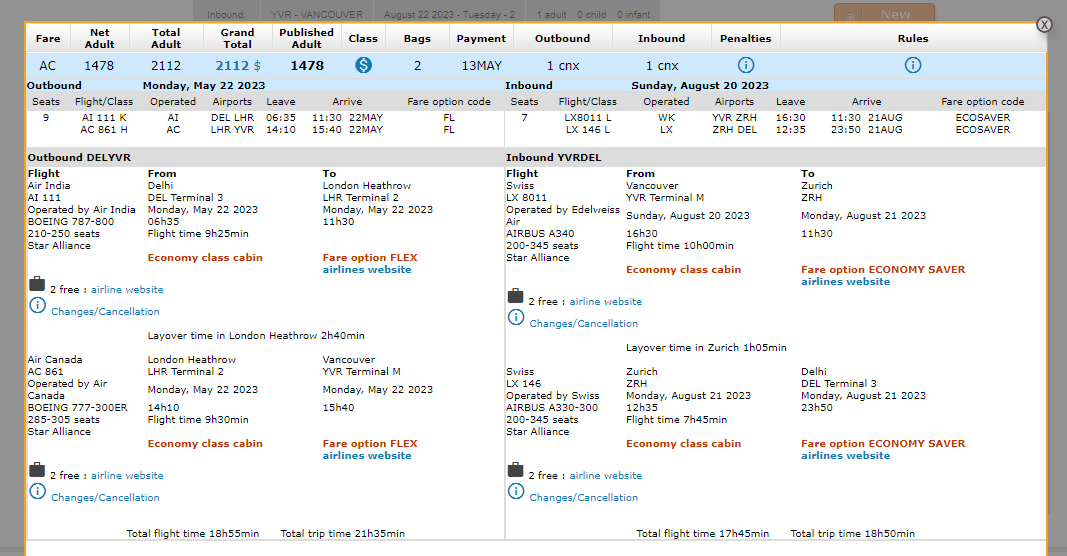The width and height of the screenshot is (1067, 556).
Task: Open 'airlines website' under FLEX for AC 861
Action: tap(367, 456)
